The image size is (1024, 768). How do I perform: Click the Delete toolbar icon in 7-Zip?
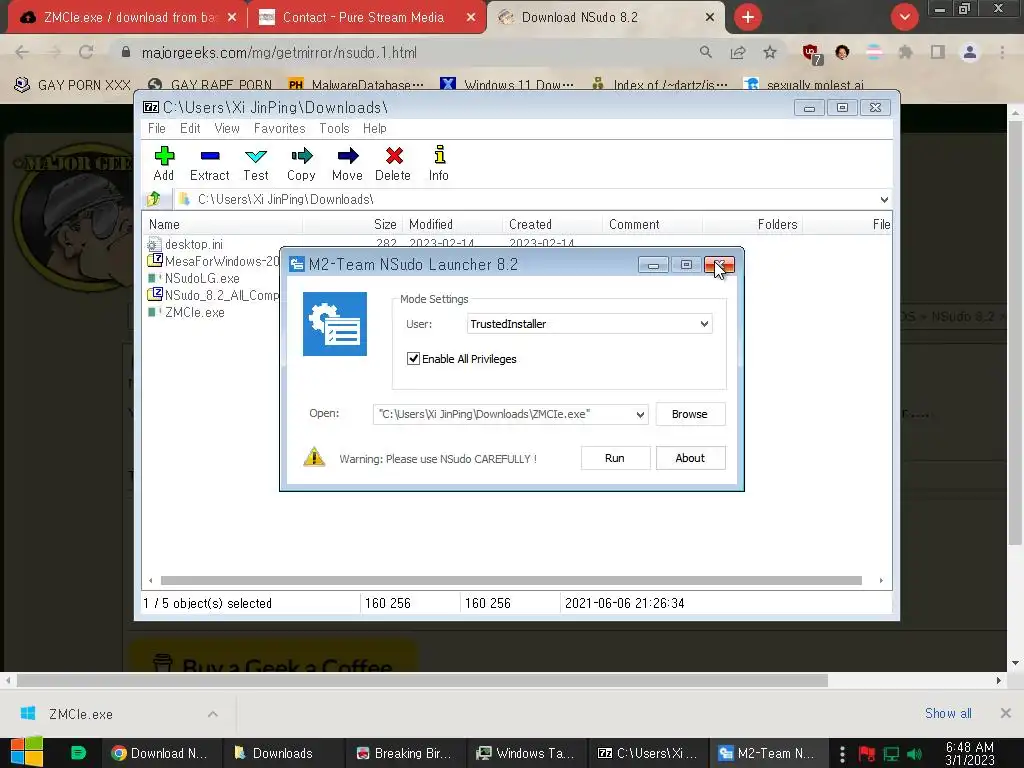[393, 155]
